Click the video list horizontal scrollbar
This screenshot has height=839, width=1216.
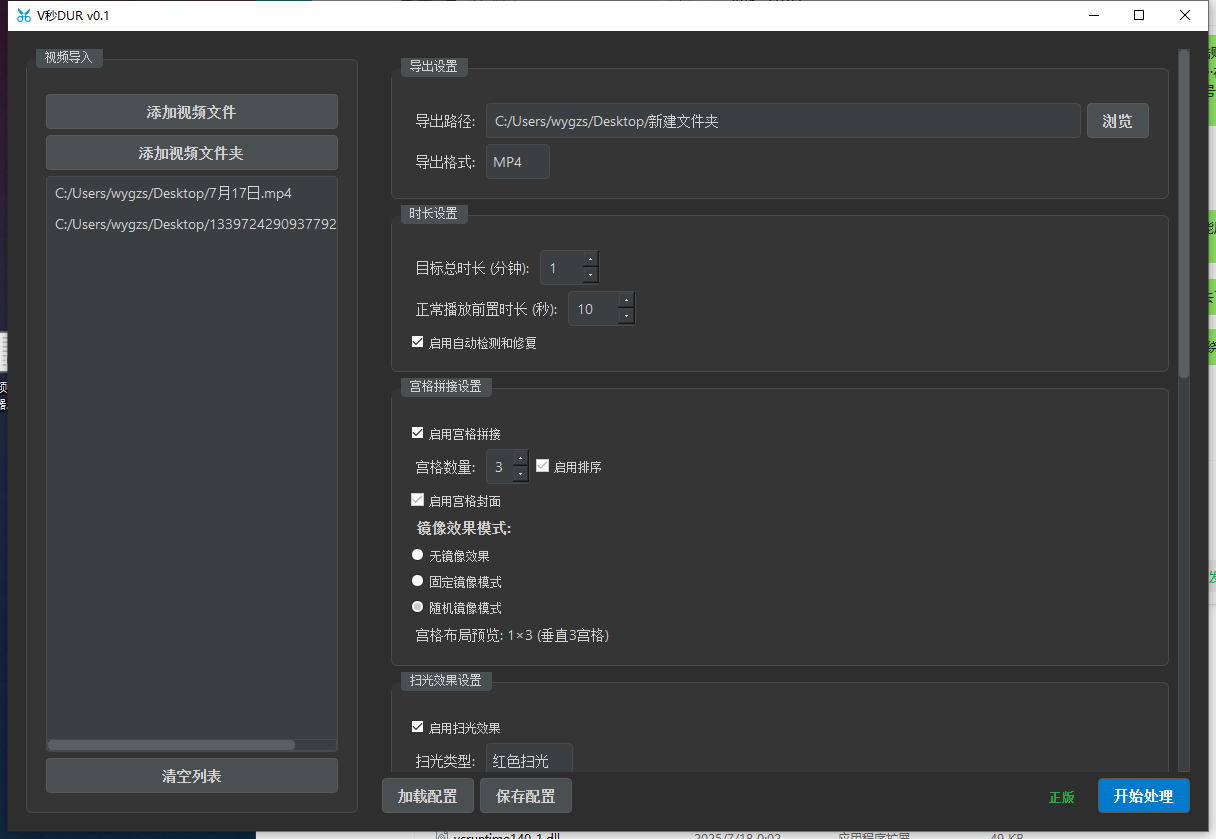click(x=171, y=745)
